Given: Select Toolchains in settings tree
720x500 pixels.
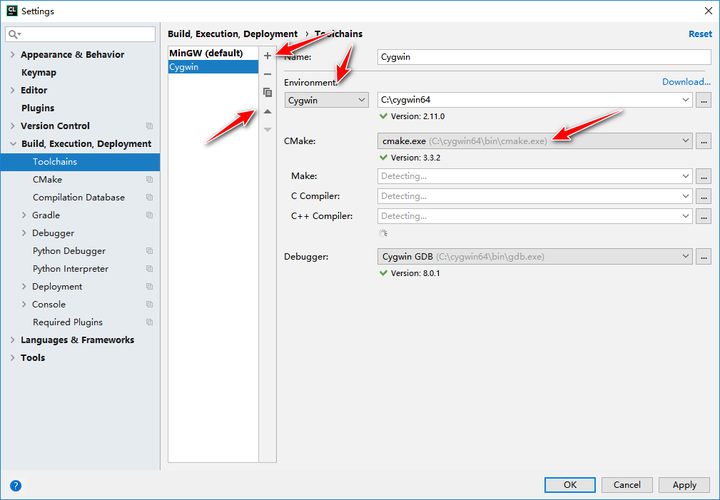Looking at the screenshot, I should point(80,162).
